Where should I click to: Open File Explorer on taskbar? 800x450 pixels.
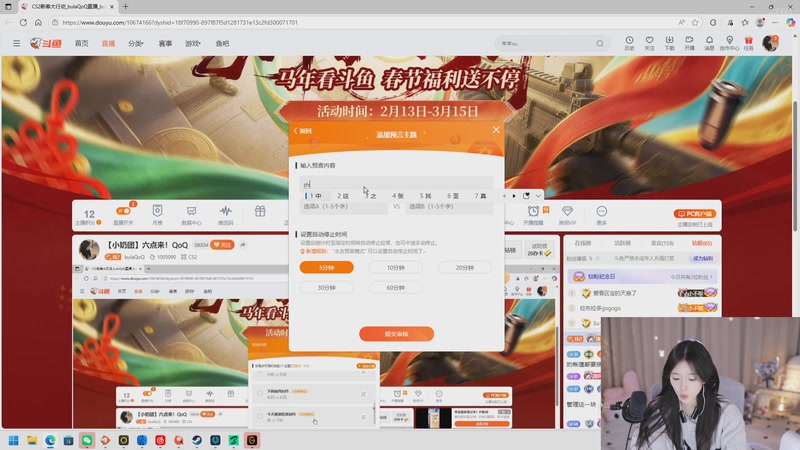pyautogui.click(x=32, y=440)
